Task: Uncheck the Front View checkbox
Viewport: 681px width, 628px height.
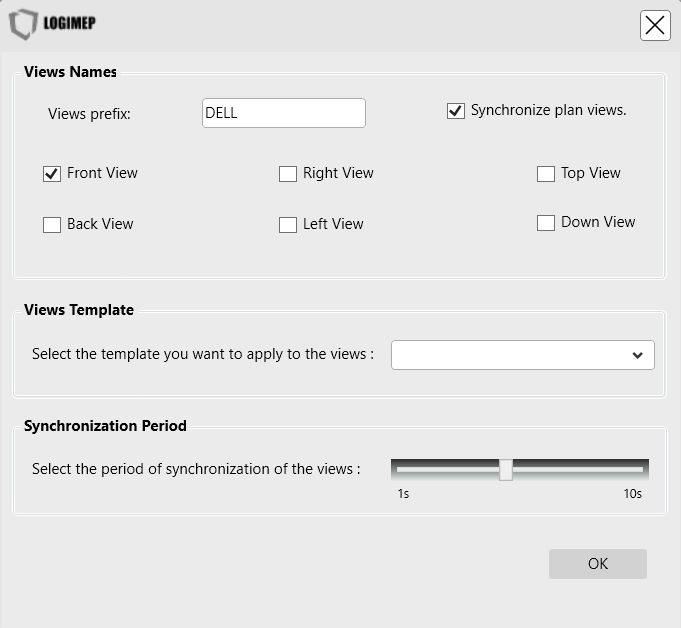Action: click(52, 174)
